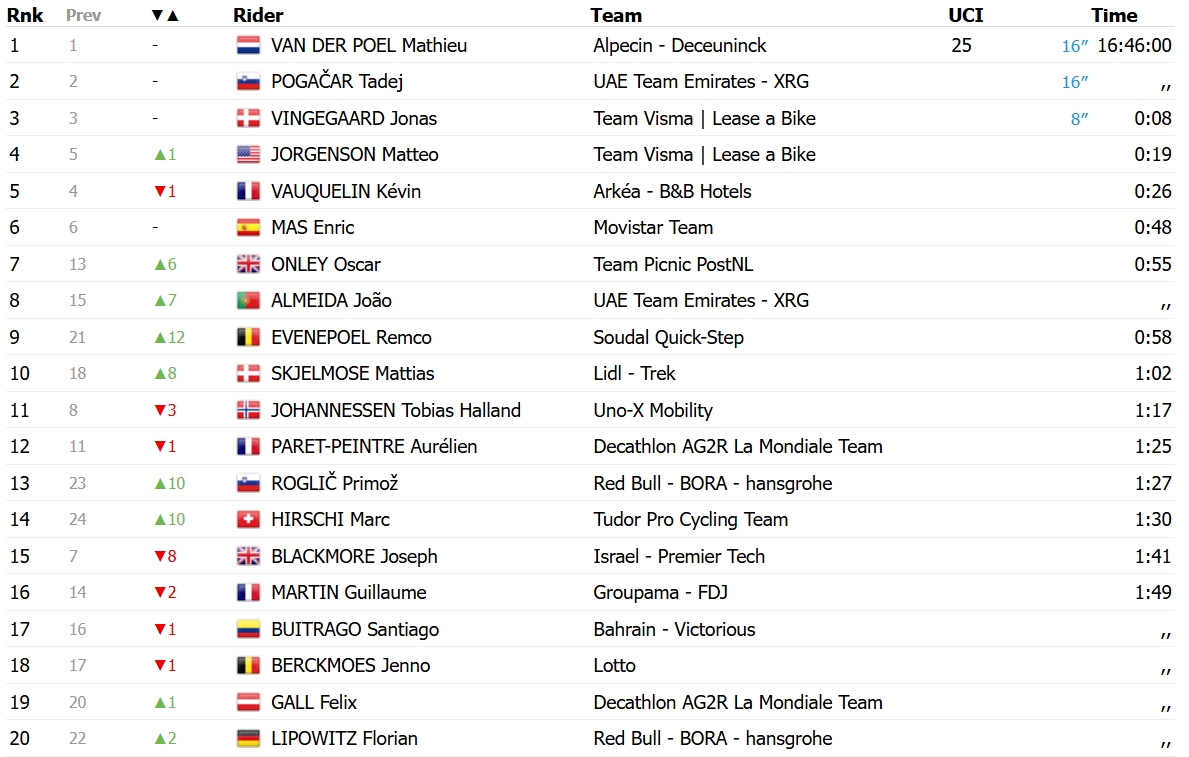Viewport: 1189px width, 757px height.
Task: Click the Netherlands flag beside Van der Poel
Action: coord(248,46)
